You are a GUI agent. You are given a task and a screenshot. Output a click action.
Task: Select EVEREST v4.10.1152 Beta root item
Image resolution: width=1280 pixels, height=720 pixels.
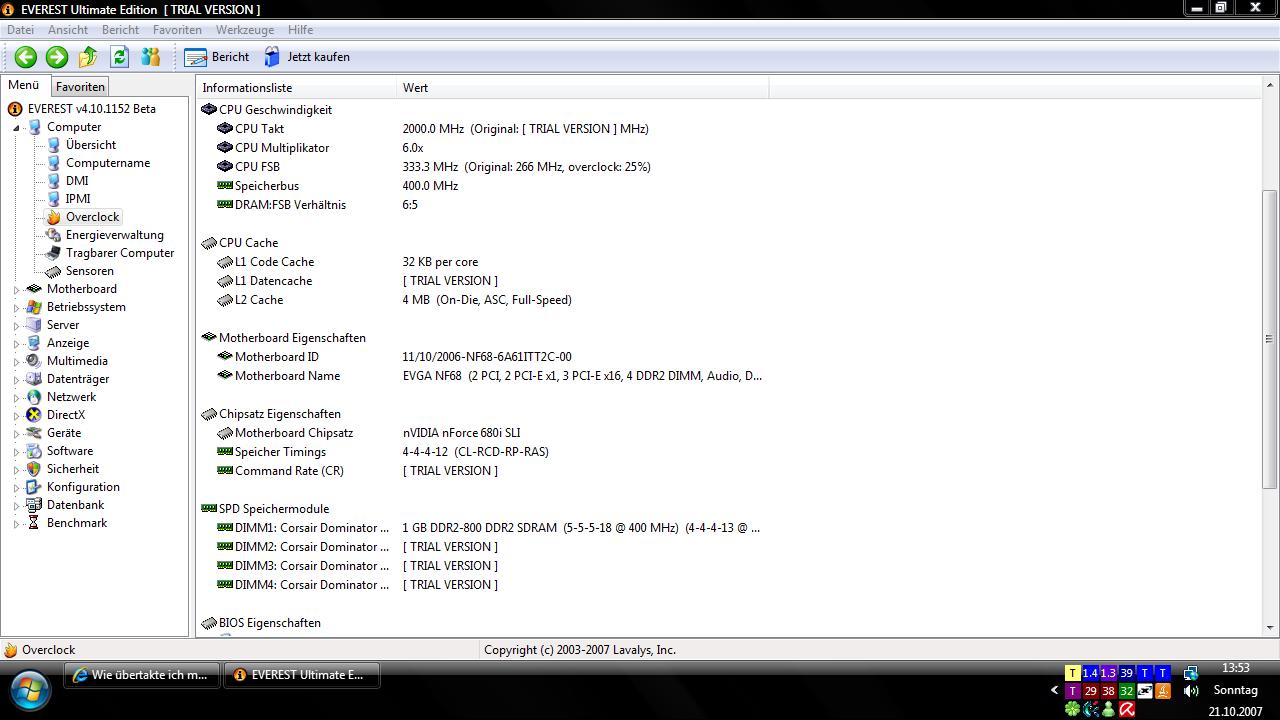coord(91,109)
